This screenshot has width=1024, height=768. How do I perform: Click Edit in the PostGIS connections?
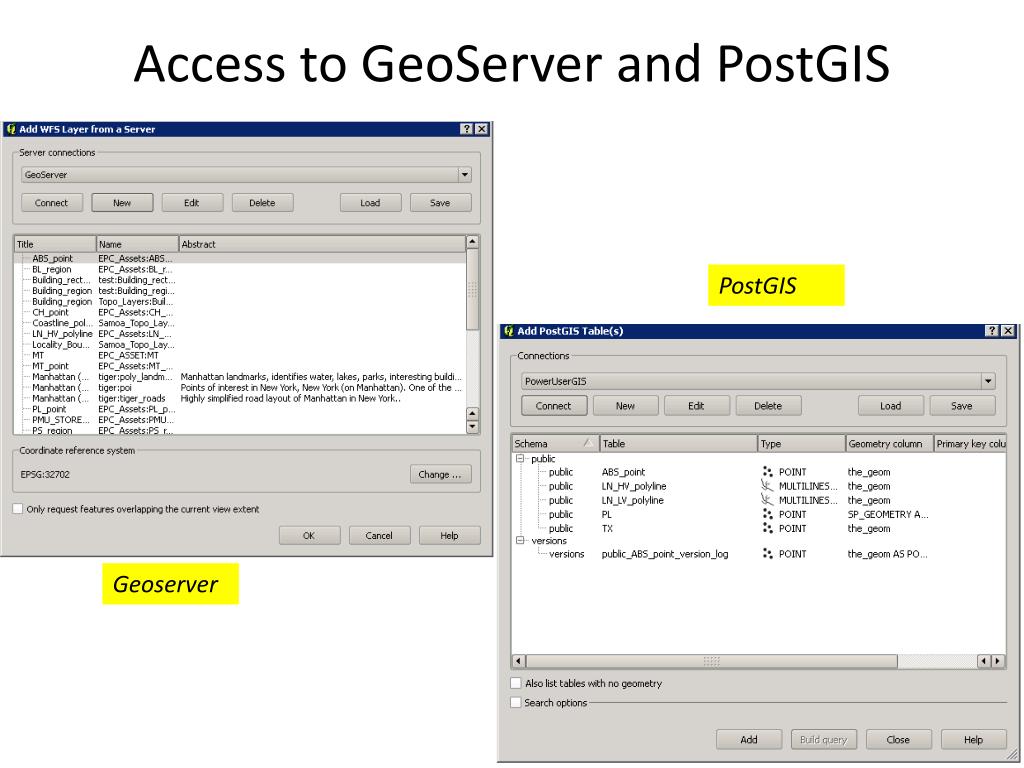click(x=697, y=406)
